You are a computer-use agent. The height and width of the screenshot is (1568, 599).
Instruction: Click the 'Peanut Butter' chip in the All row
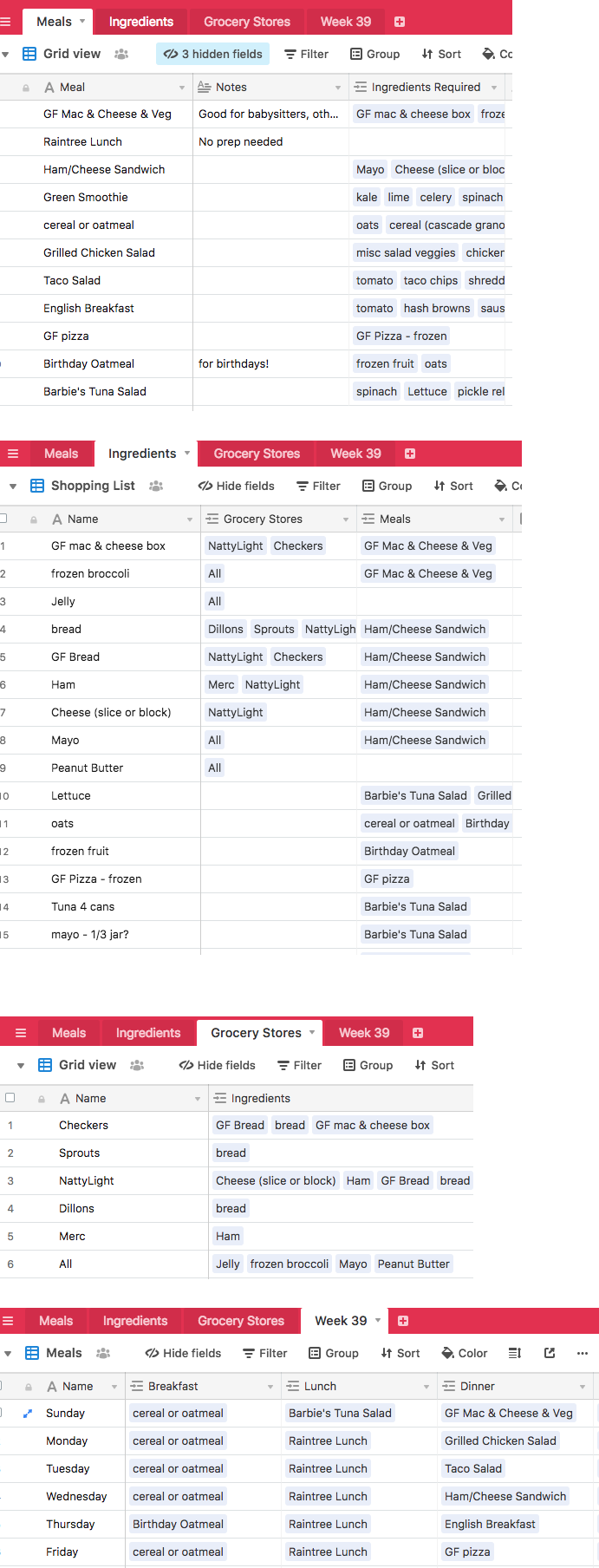413,1264
